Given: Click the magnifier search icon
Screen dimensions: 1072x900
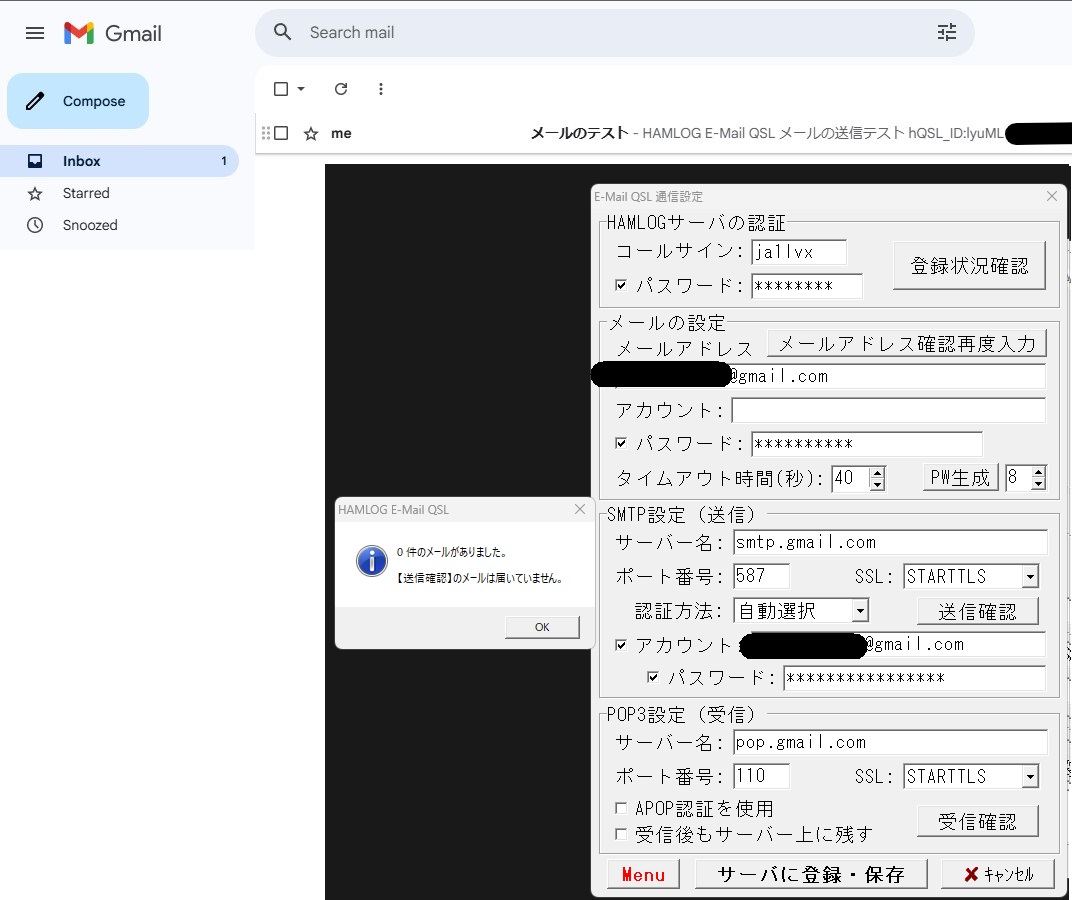Looking at the screenshot, I should click(283, 33).
